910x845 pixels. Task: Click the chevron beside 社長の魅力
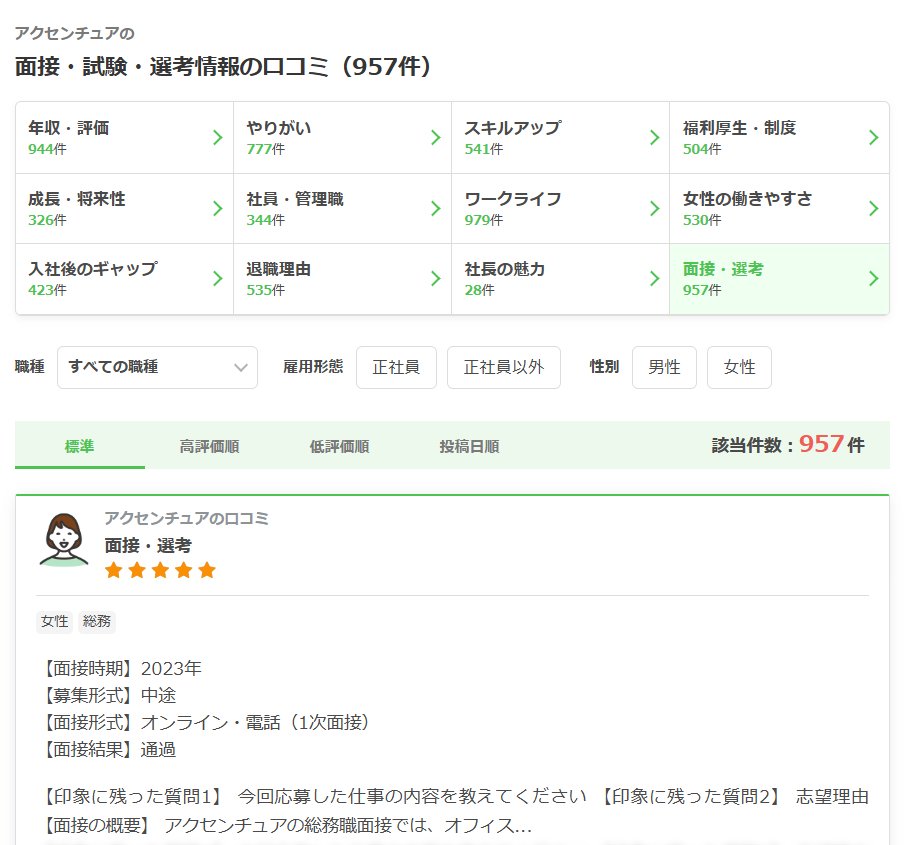(654, 279)
